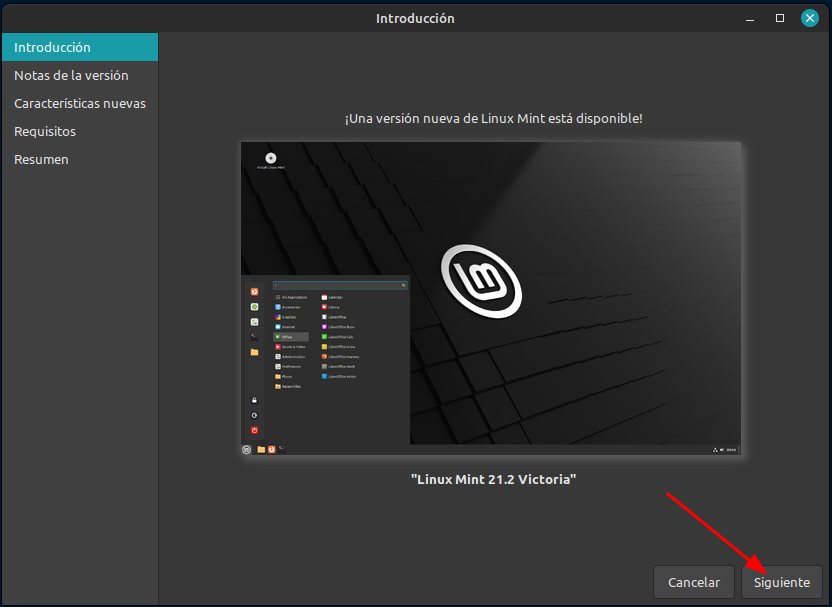Viewport: 832px width, 607px height.
Task: Minimize the upgrade window
Action: click(750, 19)
